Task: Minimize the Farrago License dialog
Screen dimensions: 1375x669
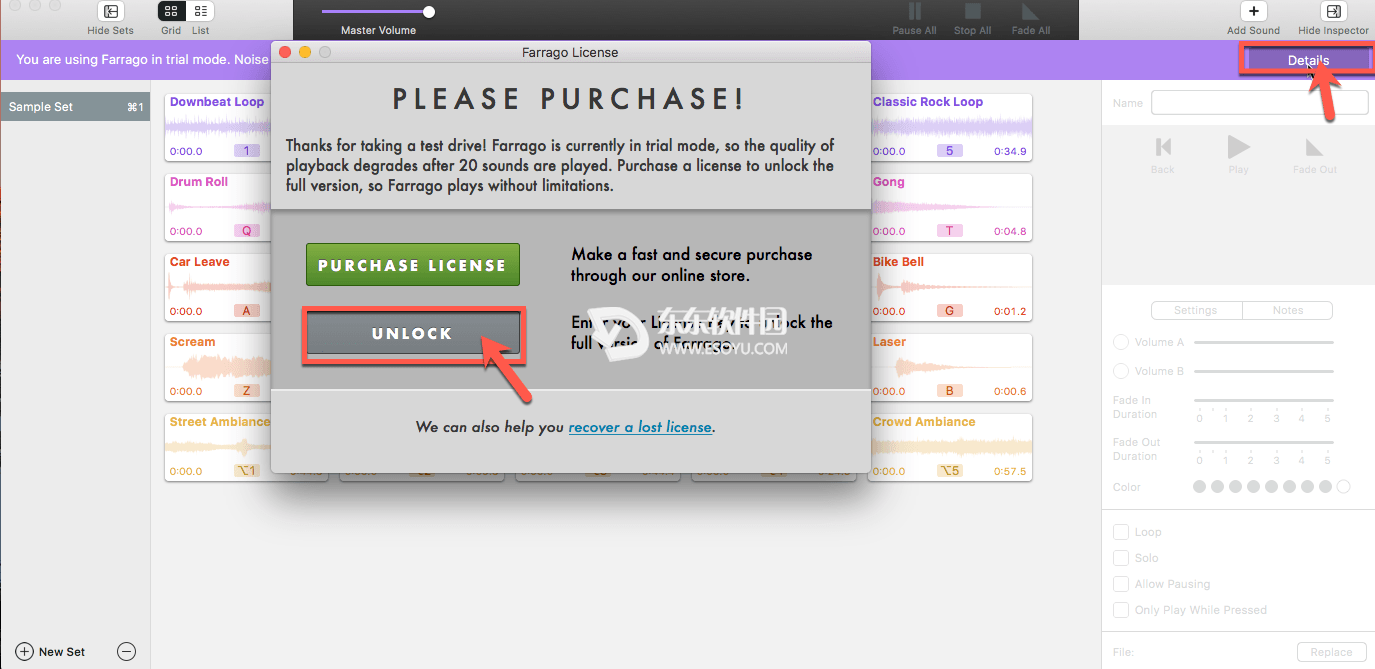Action: coord(305,52)
